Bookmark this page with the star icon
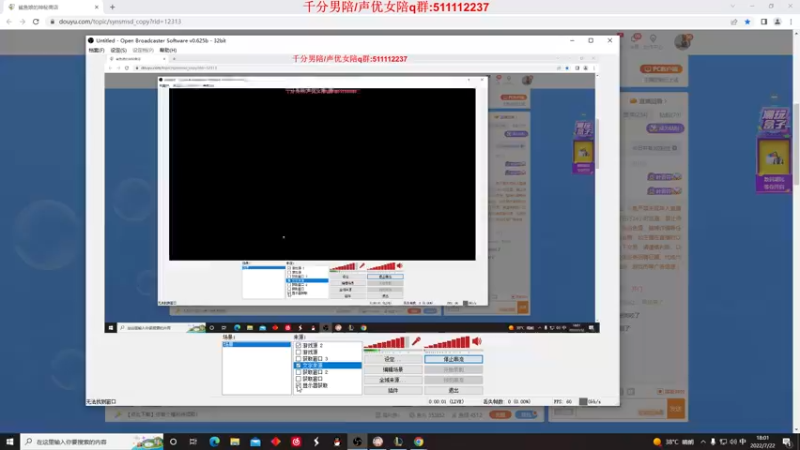800x450 pixels. click(747, 21)
